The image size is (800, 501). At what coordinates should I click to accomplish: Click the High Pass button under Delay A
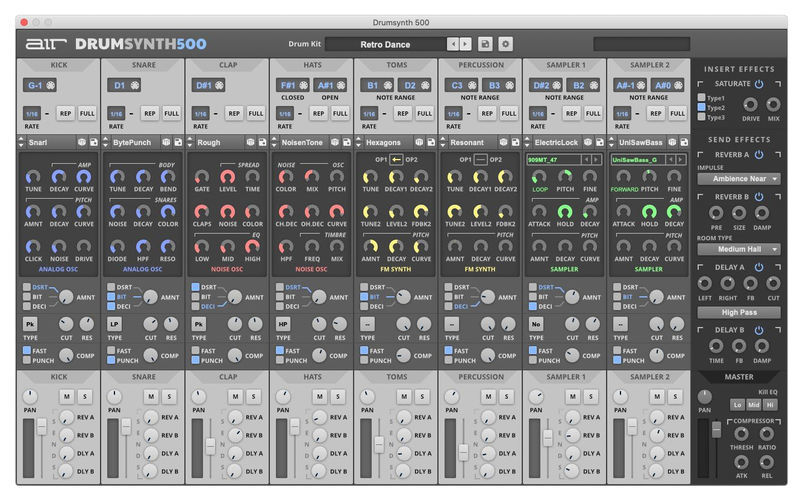[x=739, y=312]
